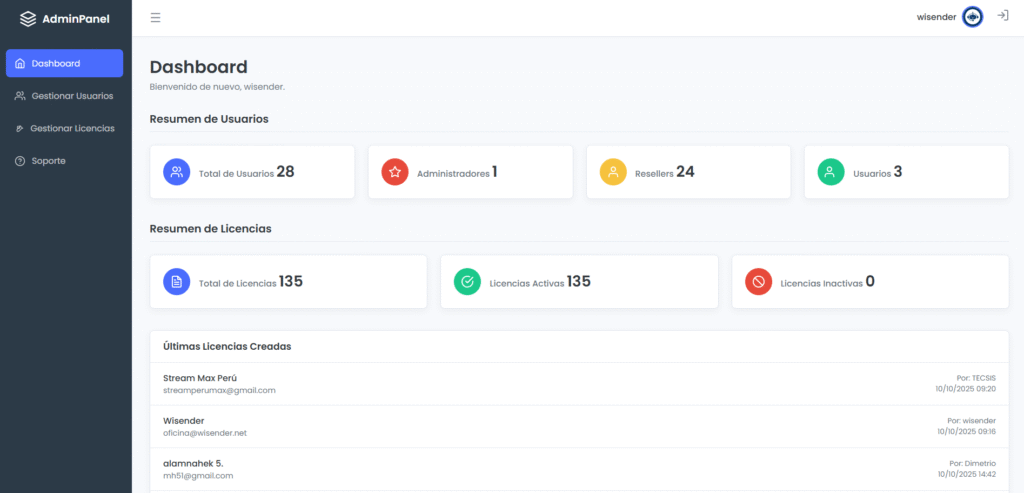Click the oficina@wisender.net email

pos(205,433)
